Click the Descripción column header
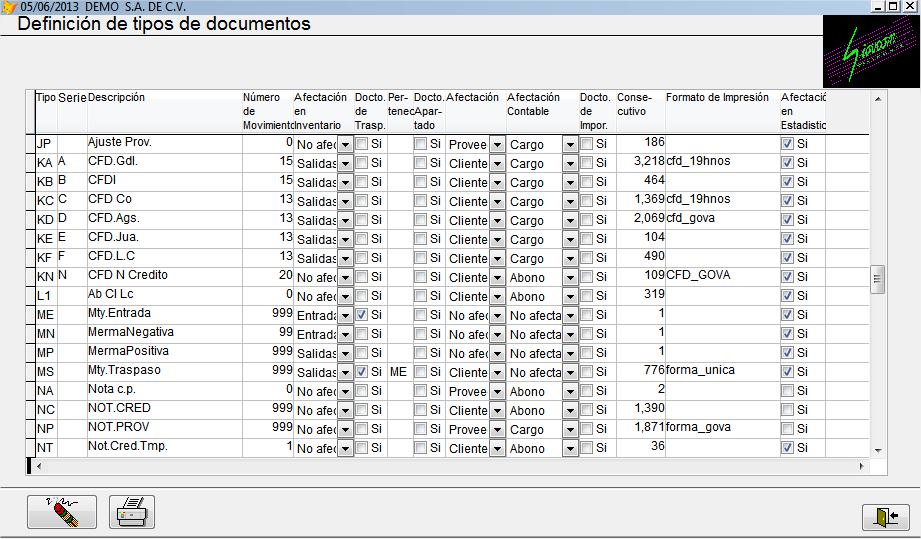Image resolution: width=921 pixels, height=539 pixels. [164, 112]
